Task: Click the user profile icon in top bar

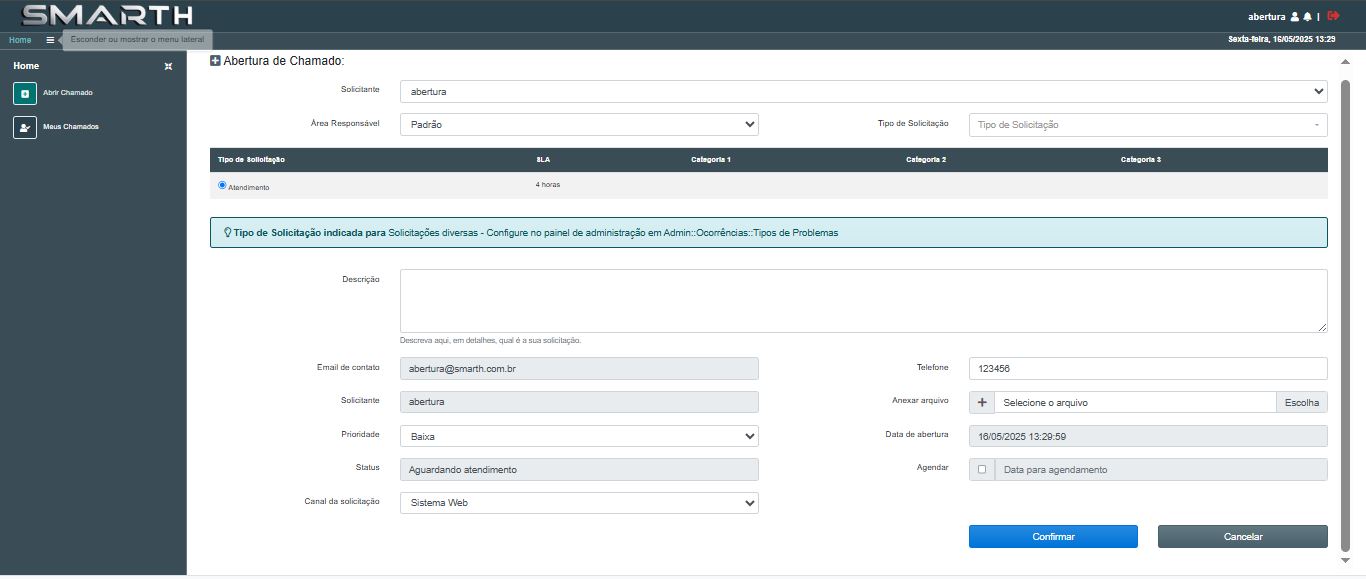Action: [1295, 16]
